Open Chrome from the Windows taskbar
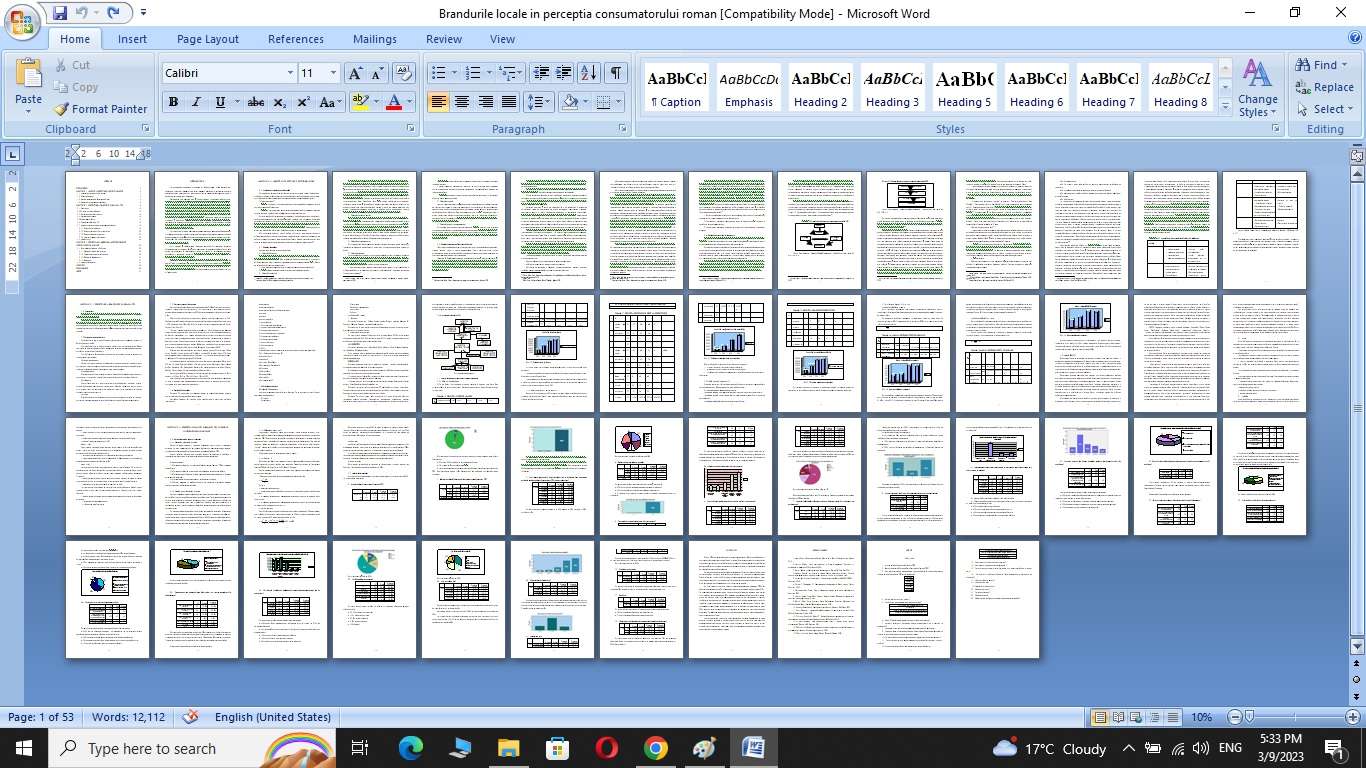The image size is (1366, 768). coord(655,748)
